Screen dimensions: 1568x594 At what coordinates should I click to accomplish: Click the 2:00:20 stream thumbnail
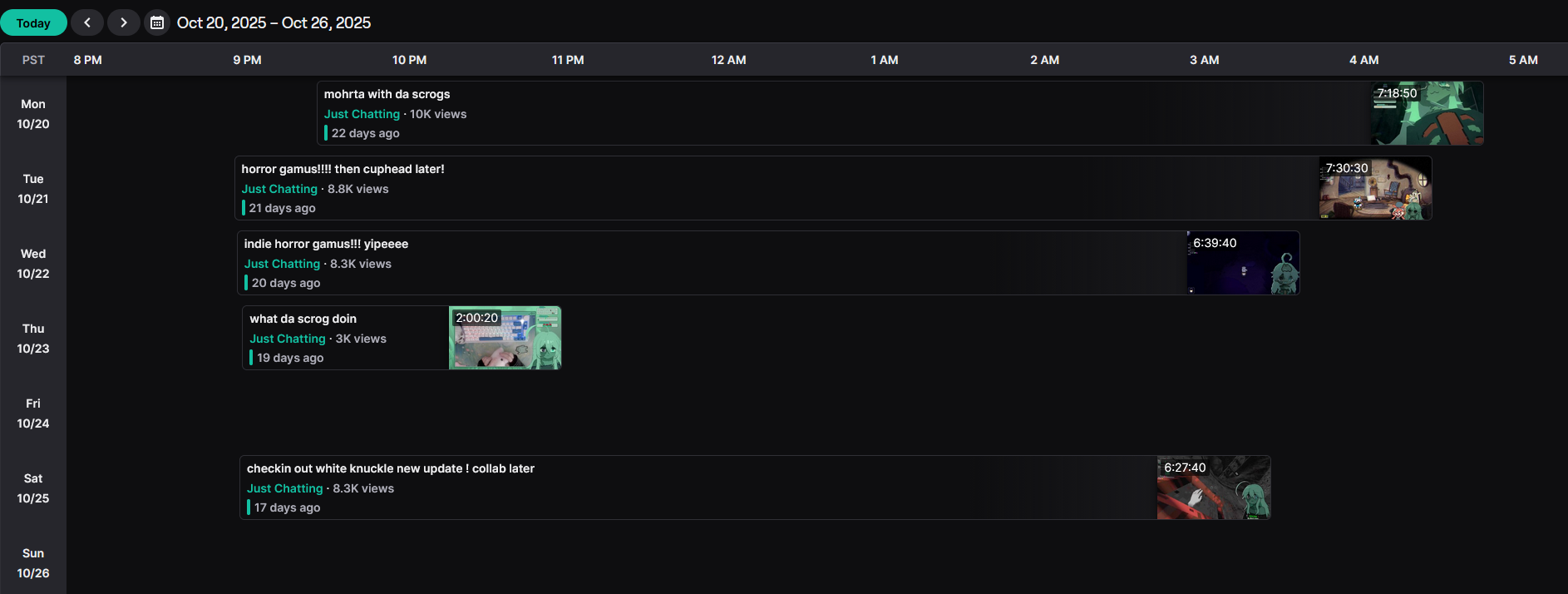[x=505, y=338]
